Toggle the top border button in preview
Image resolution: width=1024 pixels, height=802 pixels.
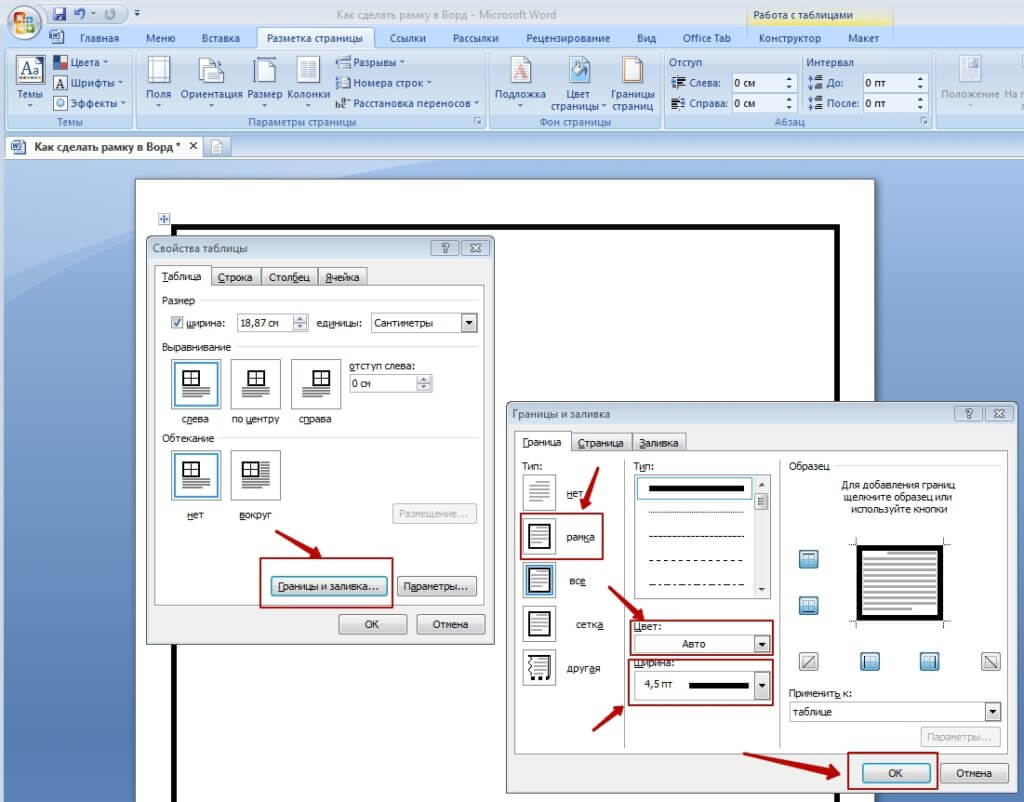tap(809, 560)
